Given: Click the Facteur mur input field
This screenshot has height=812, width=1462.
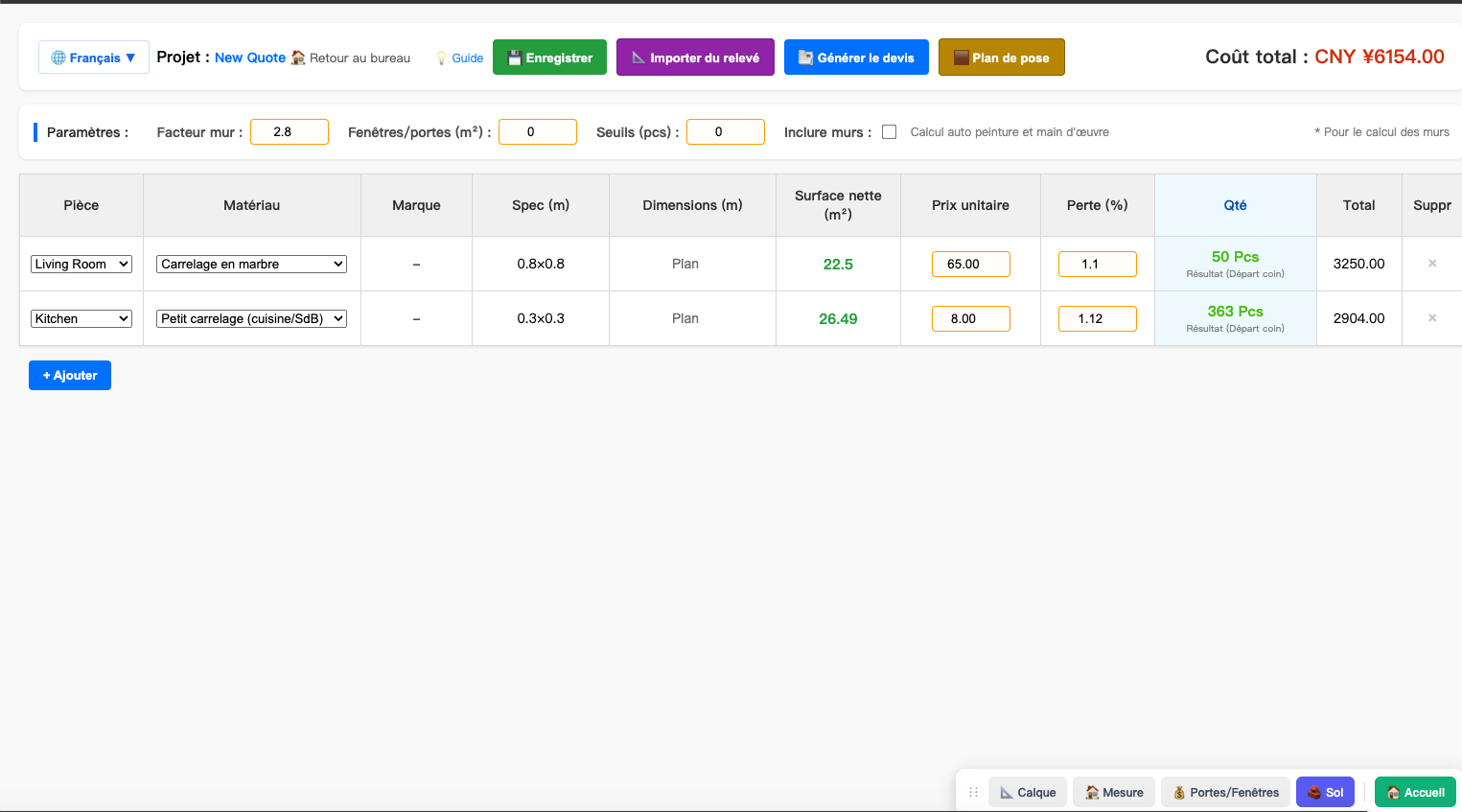Looking at the screenshot, I should point(290,132).
